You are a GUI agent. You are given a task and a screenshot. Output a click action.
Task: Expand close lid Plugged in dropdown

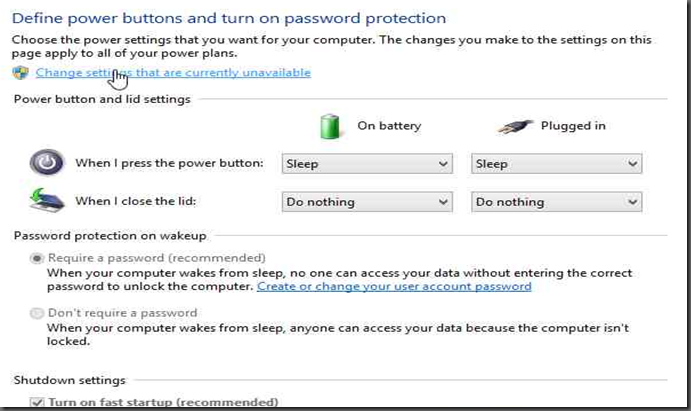tap(556, 202)
